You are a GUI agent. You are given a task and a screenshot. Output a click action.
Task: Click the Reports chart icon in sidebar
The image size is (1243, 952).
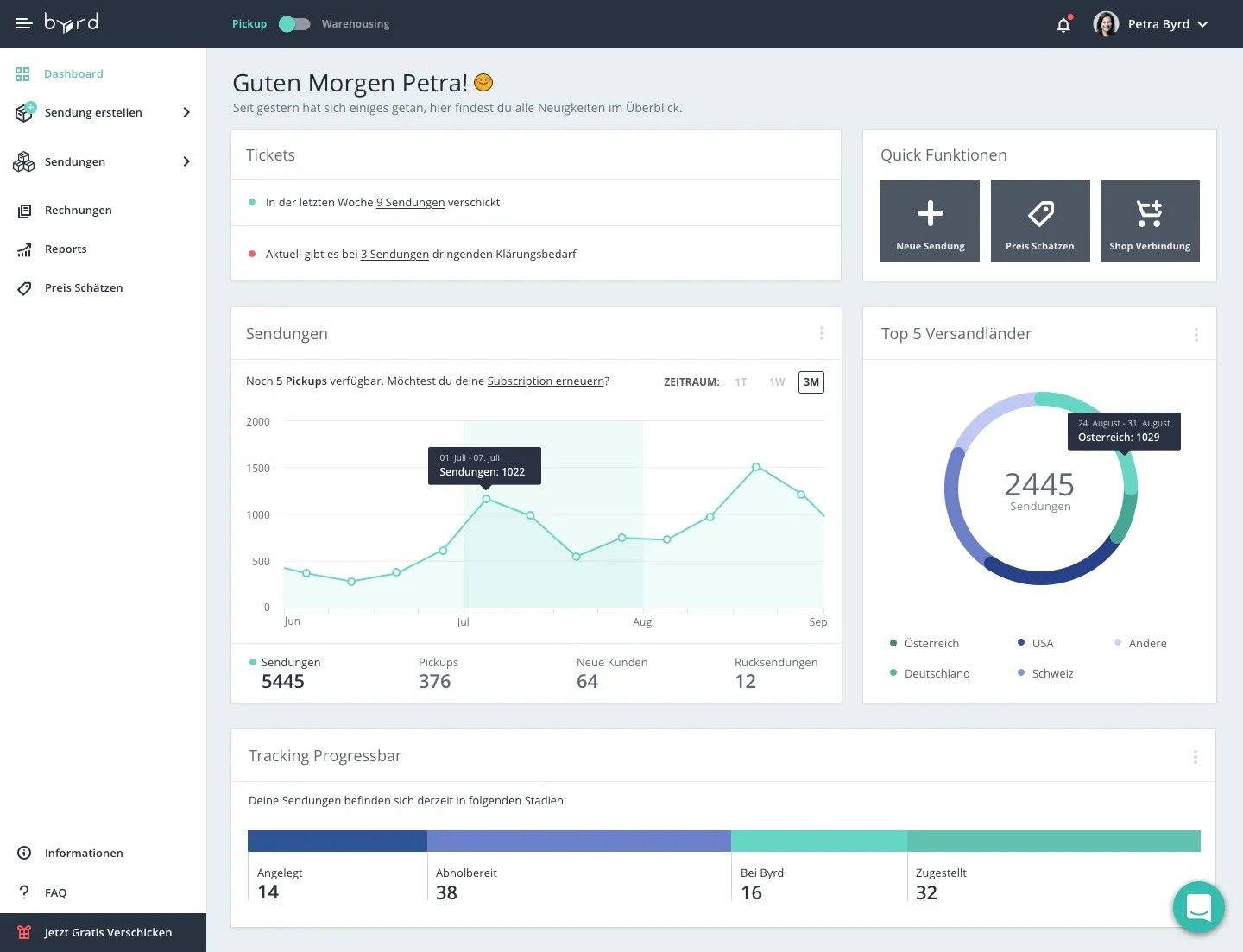coord(24,249)
